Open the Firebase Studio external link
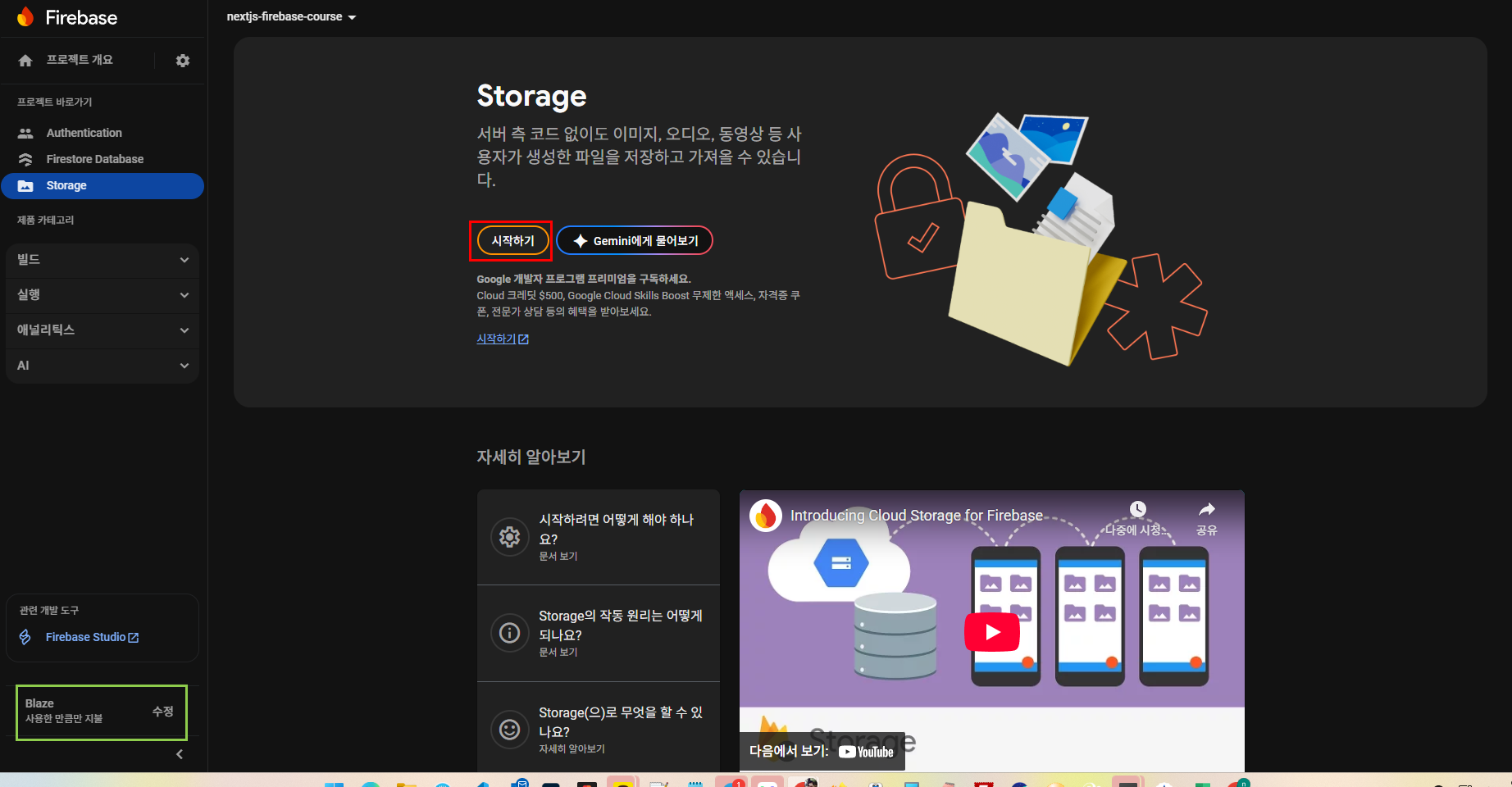The height and width of the screenshot is (787, 1512). [x=92, y=637]
